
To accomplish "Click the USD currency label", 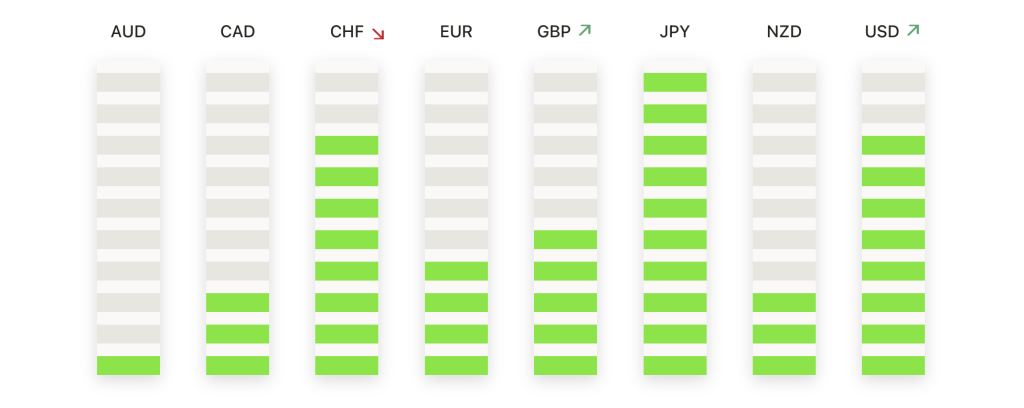I will click(x=882, y=32).
